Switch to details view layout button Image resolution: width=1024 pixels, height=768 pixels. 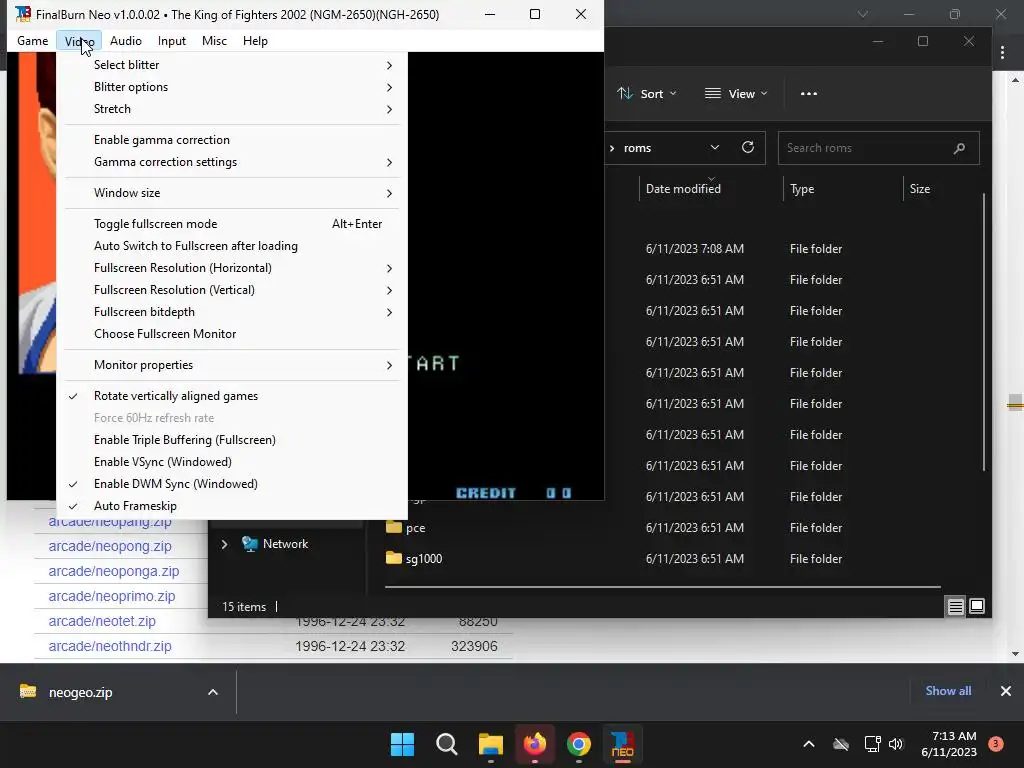click(955, 607)
